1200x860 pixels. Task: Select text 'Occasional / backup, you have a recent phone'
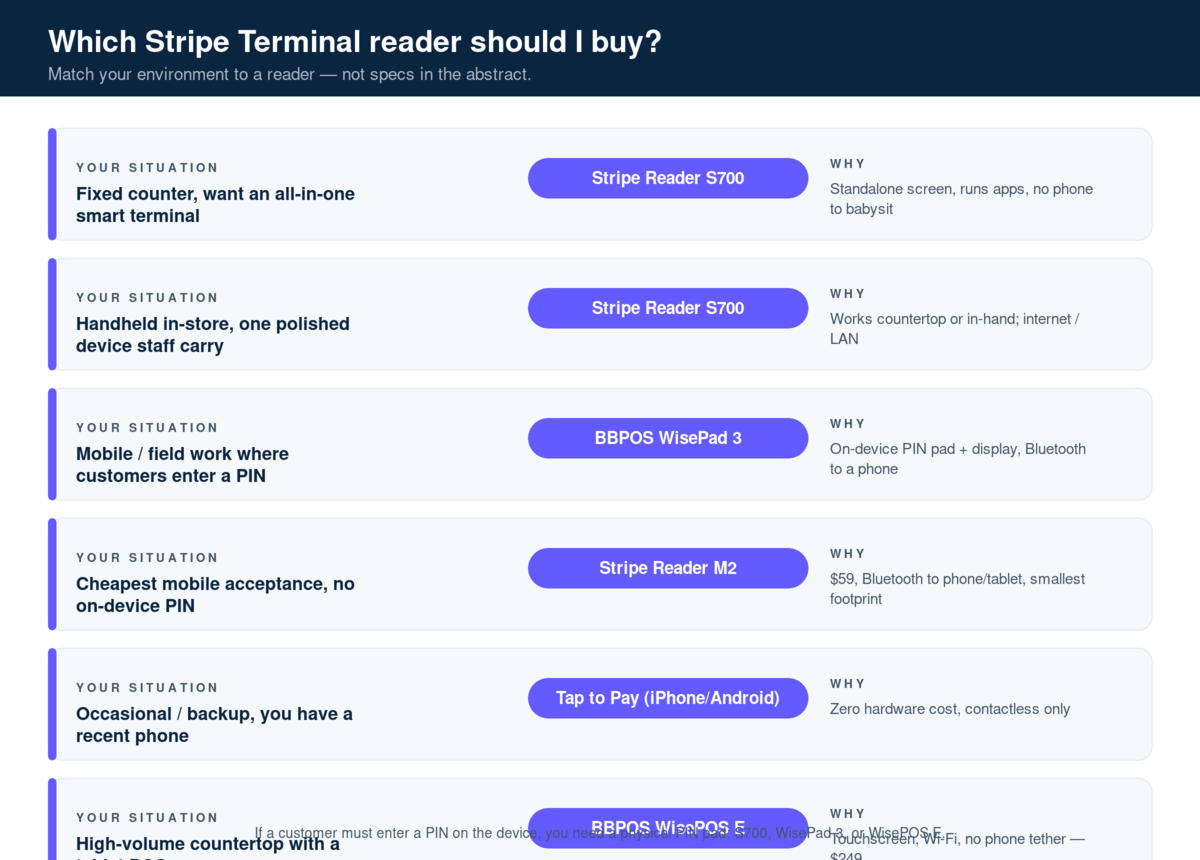point(214,725)
